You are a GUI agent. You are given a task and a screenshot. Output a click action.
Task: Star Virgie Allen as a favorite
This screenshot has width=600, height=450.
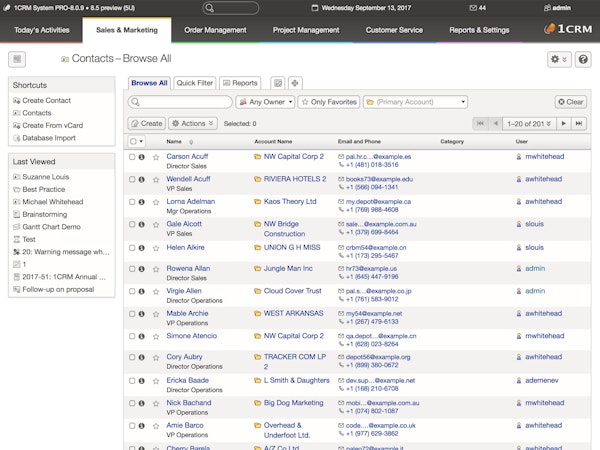(156, 292)
